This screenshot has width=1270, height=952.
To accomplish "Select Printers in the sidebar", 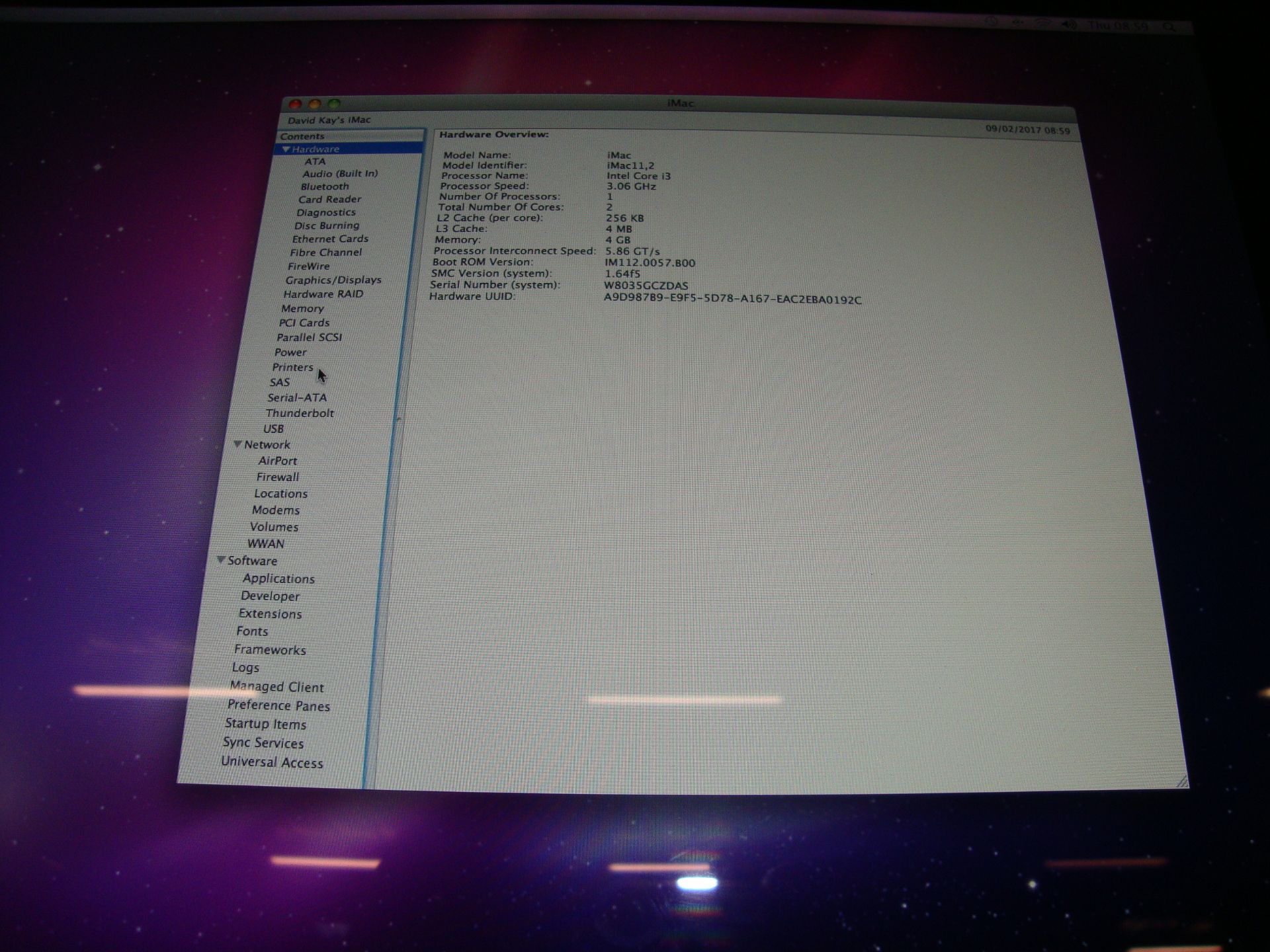I will click(292, 367).
